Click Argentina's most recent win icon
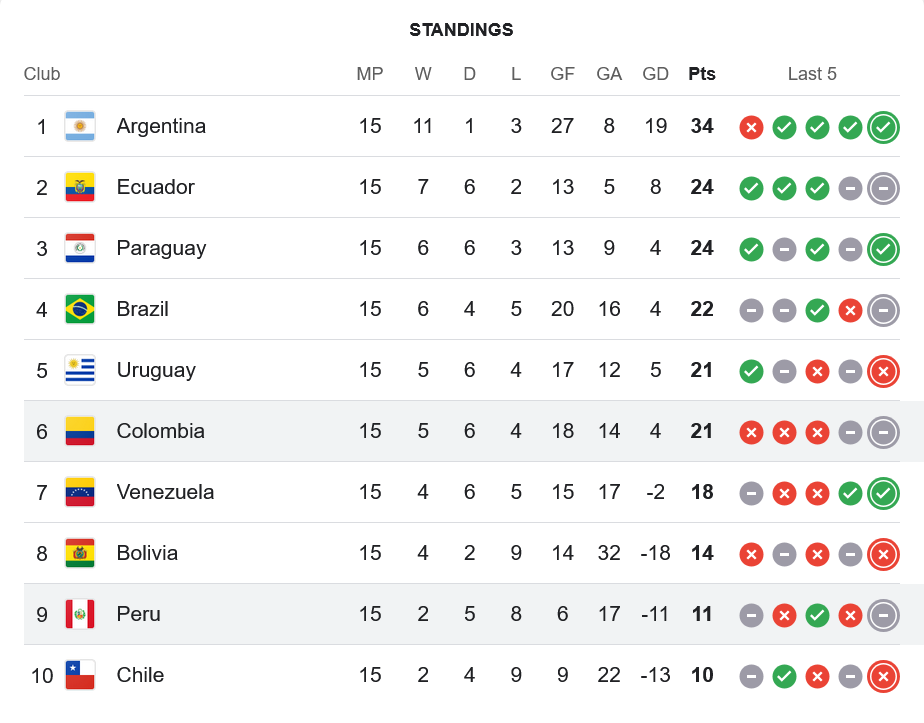The height and width of the screenshot is (723, 924). (883, 127)
